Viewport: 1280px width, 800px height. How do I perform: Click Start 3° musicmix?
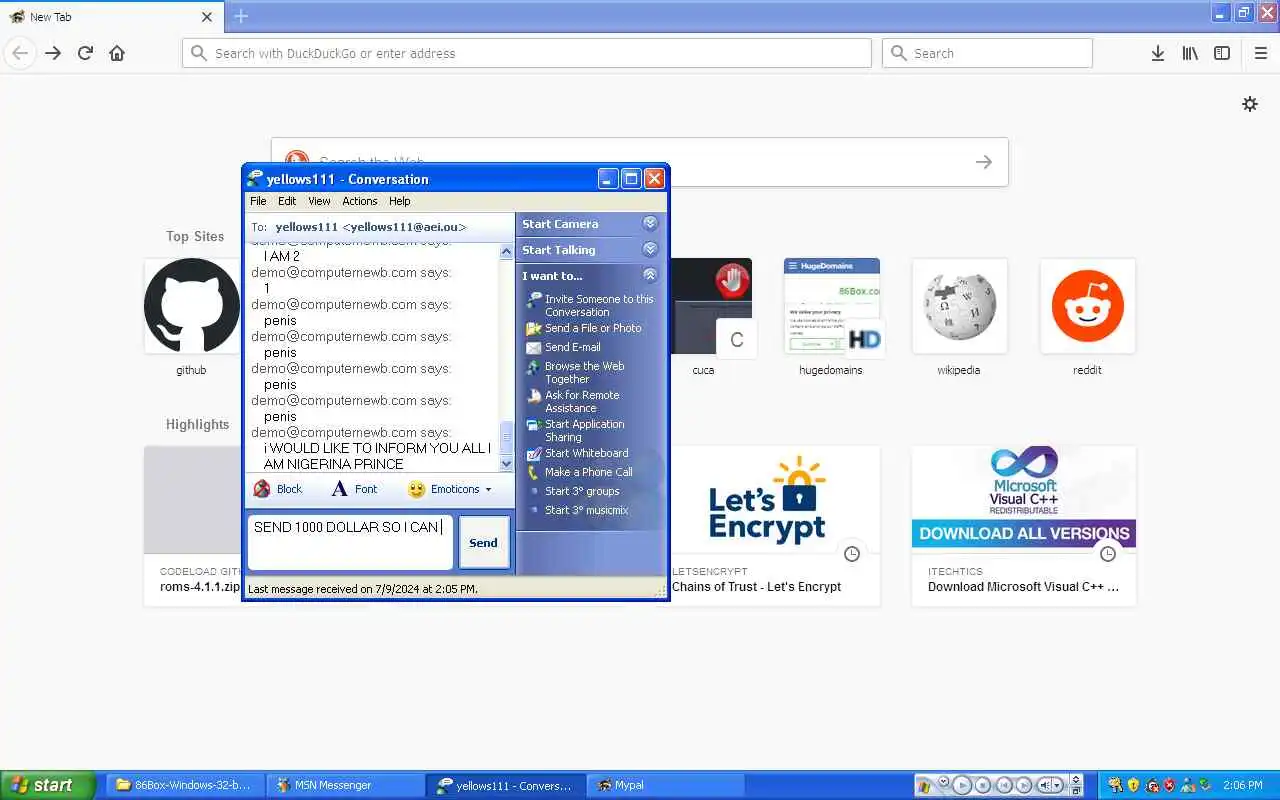[579, 510]
